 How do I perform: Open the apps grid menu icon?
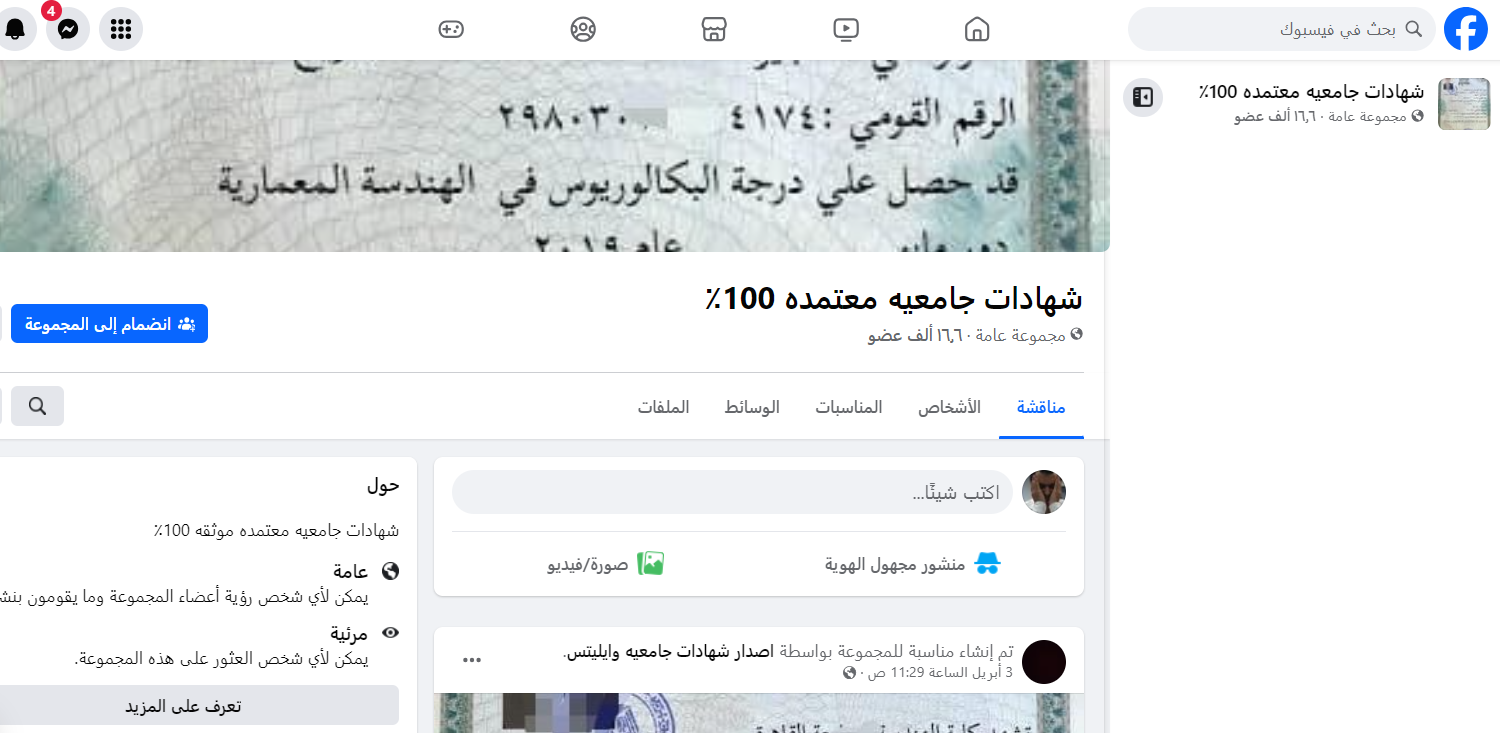tap(121, 29)
